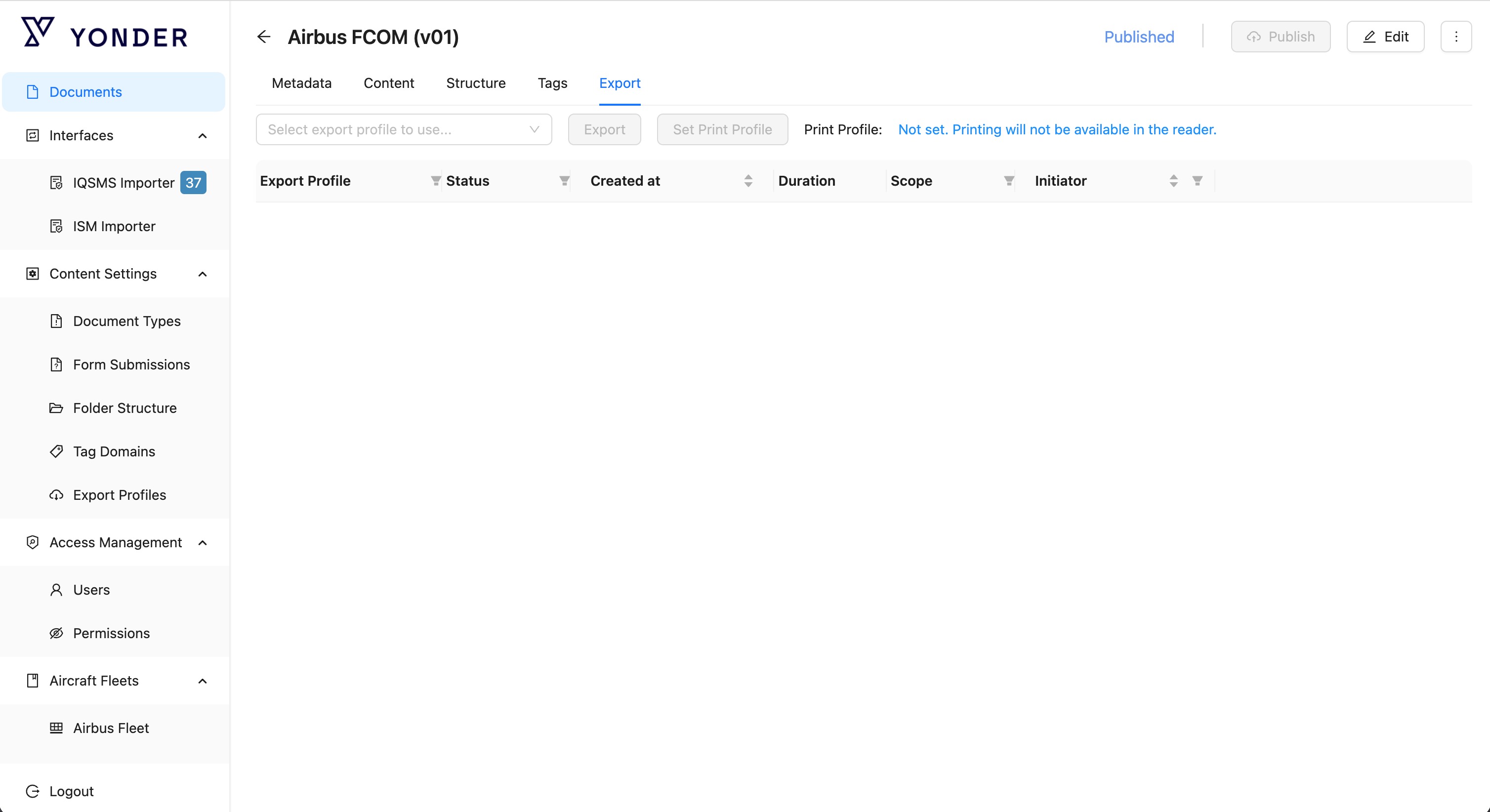Collapse the Interfaces section
The height and width of the screenshot is (812, 1490).
click(203, 136)
